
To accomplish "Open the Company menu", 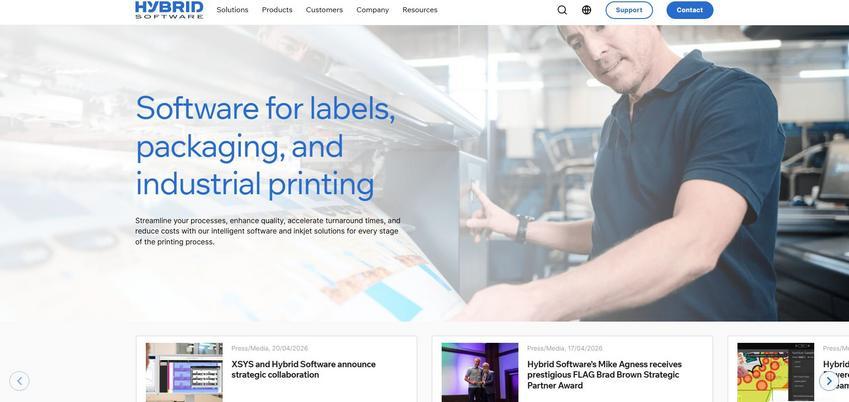I will 373,10.
